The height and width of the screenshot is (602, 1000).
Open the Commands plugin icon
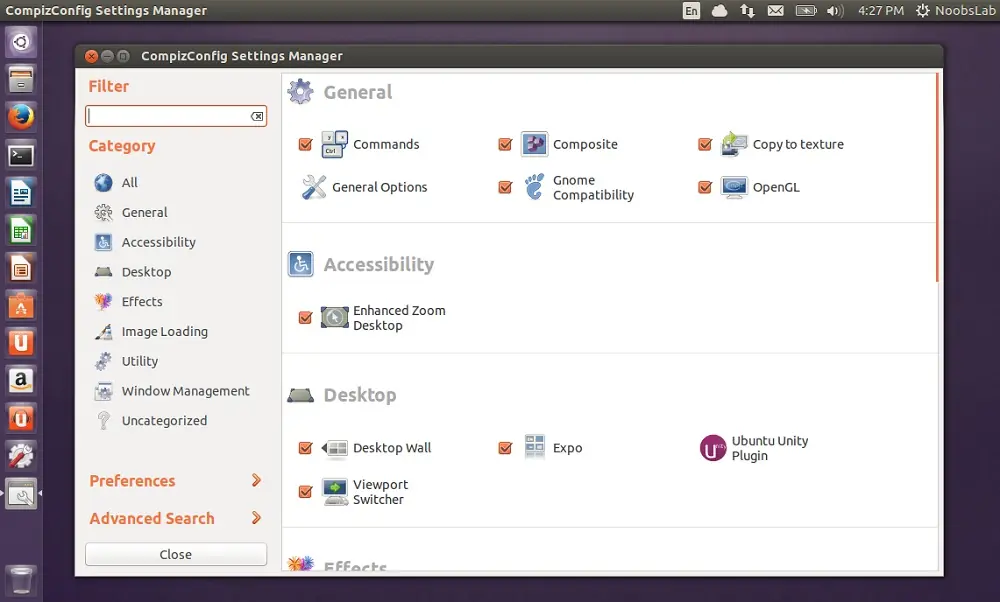pos(334,144)
